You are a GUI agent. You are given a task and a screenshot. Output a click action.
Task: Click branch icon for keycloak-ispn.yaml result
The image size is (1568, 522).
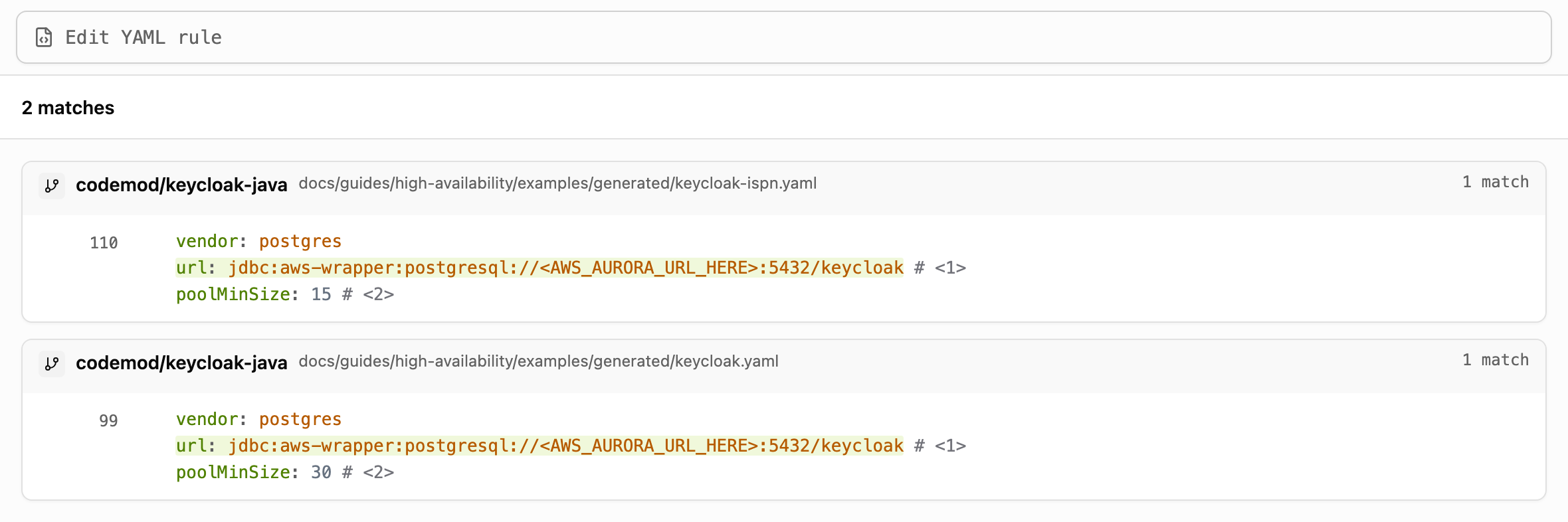(52, 185)
